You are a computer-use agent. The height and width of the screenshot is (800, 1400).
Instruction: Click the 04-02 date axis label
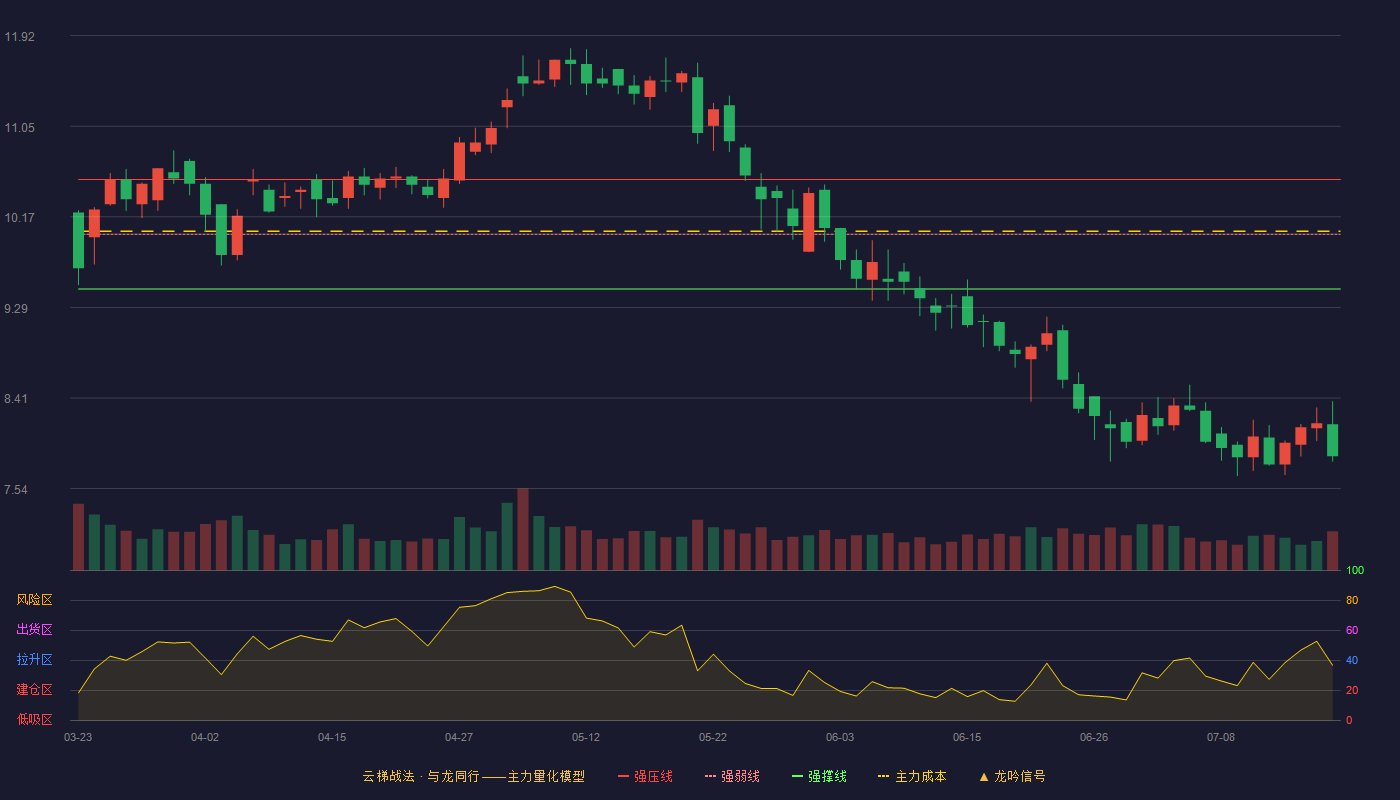(205, 737)
